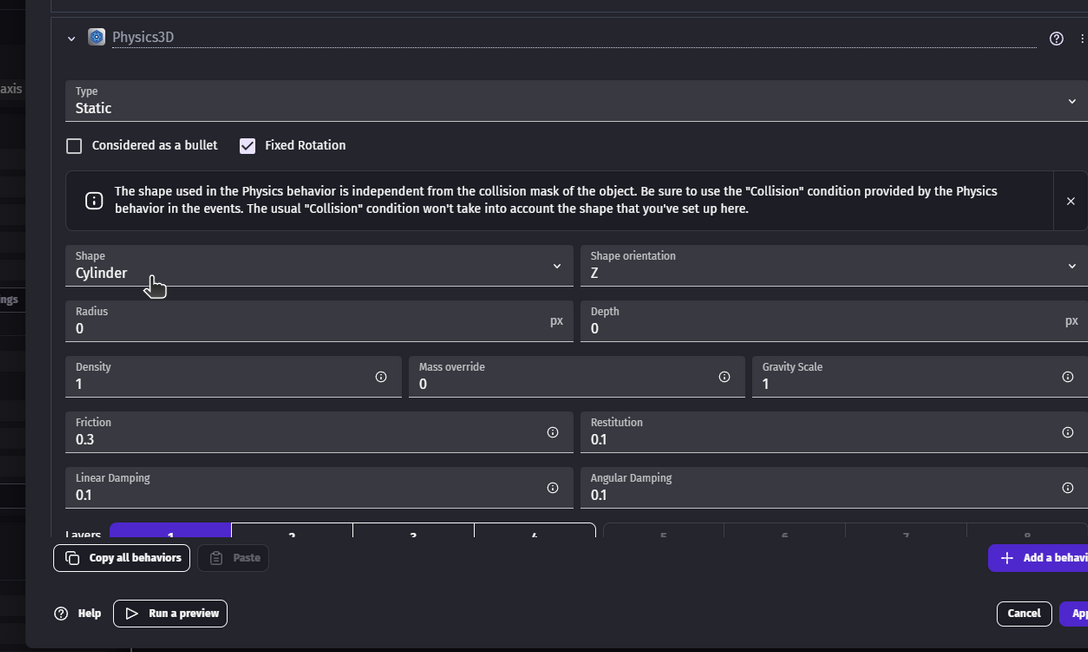
Task: Click the Mass override info icon
Action: (x=724, y=377)
